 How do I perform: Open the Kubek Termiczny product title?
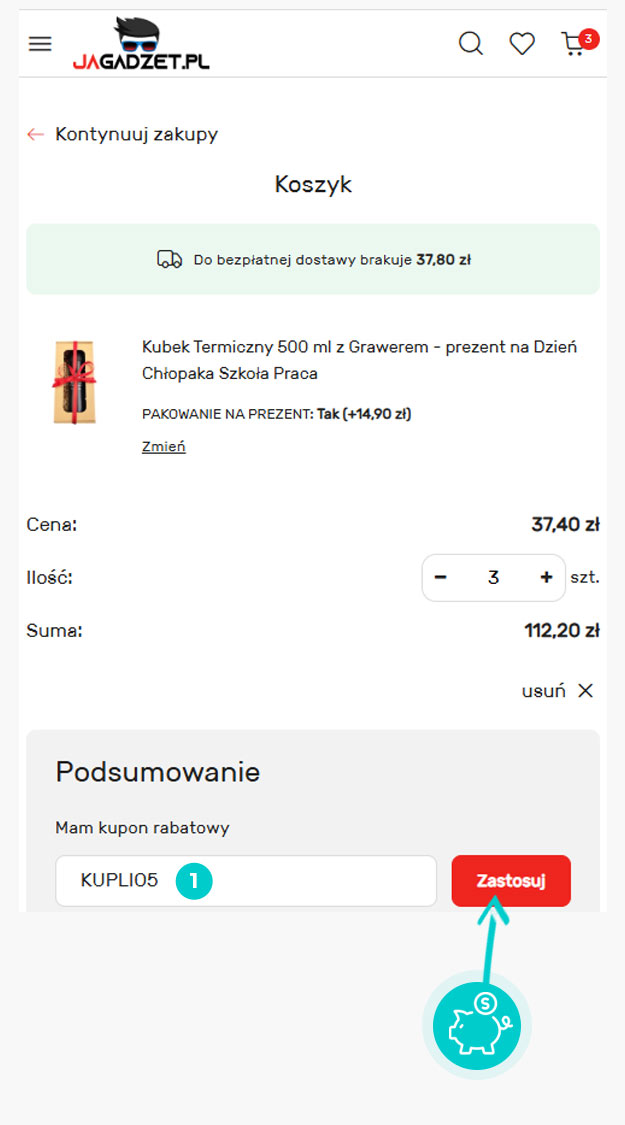pyautogui.click(x=359, y=360)
